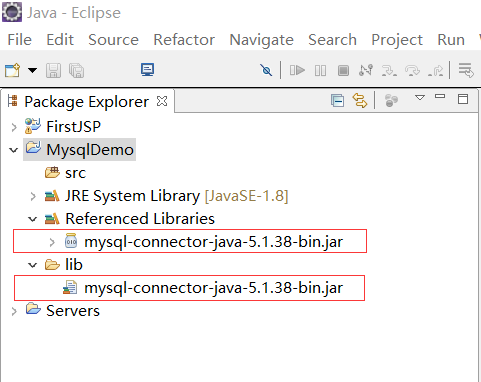The image size is (481, 382).
Task: Click the Save All toolbar icon
Action: [76, 71]
